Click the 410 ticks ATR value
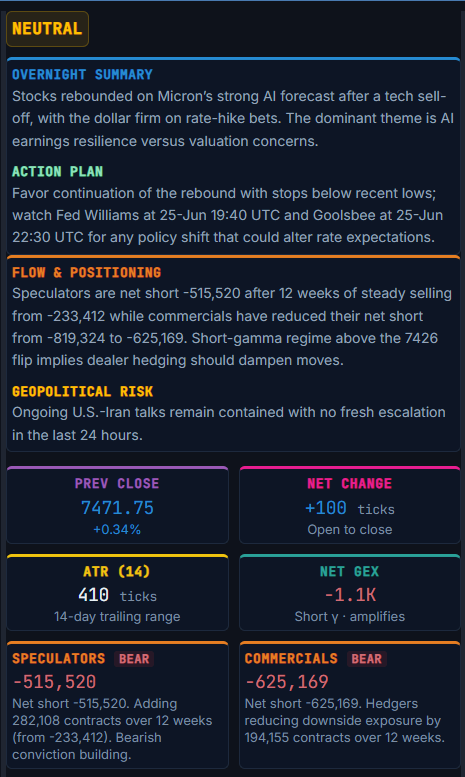Screen dimensions: 465x777 pyautogui.click(x=117, y=595)
